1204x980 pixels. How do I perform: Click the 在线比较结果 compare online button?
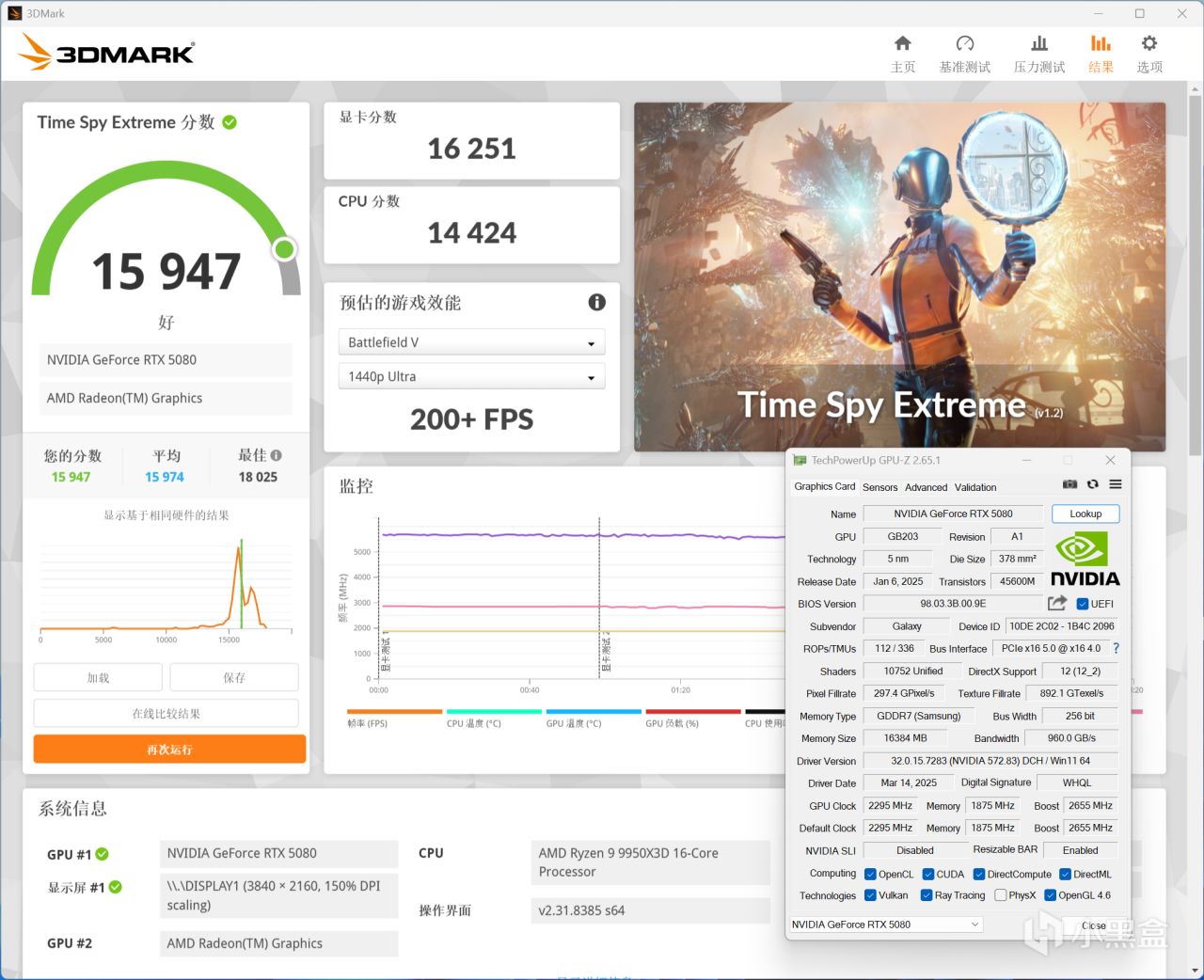click(x=166, y=713)
